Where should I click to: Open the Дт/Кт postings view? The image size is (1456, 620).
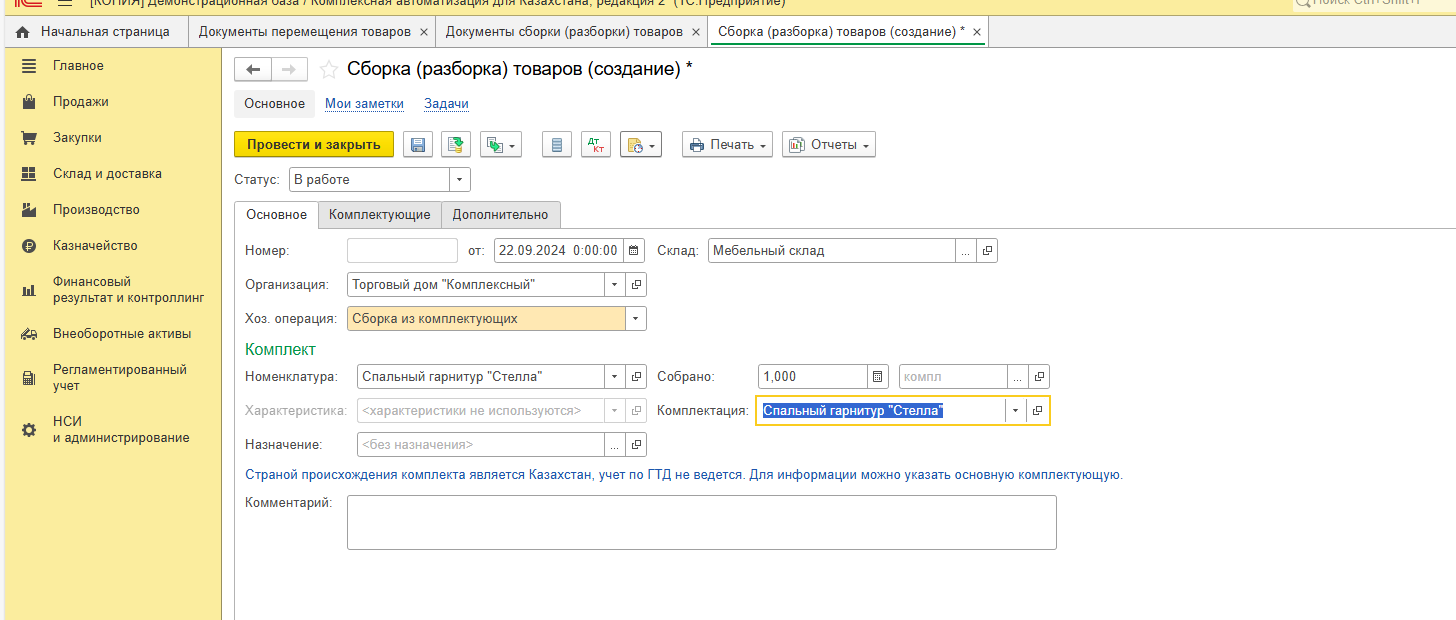coord(596,145)
